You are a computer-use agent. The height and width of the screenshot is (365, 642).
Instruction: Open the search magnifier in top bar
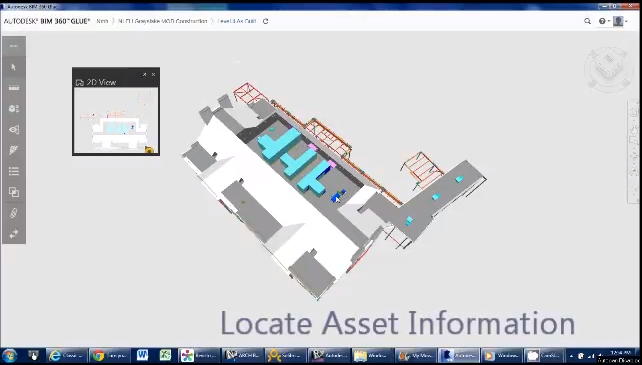588,21
